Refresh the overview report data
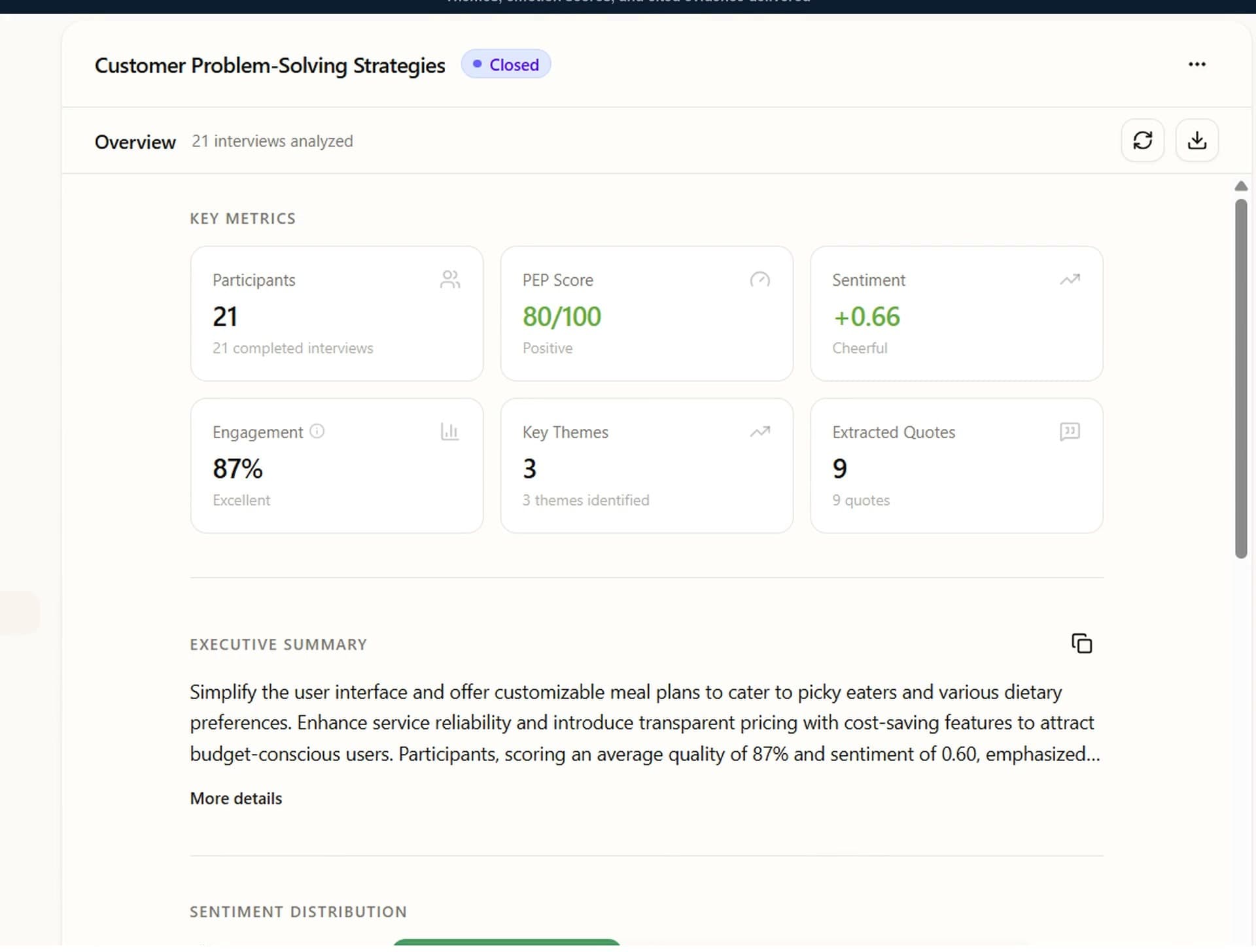Image resolution: width=1256 pixels, height=952 pixels. pos(1143,141)
